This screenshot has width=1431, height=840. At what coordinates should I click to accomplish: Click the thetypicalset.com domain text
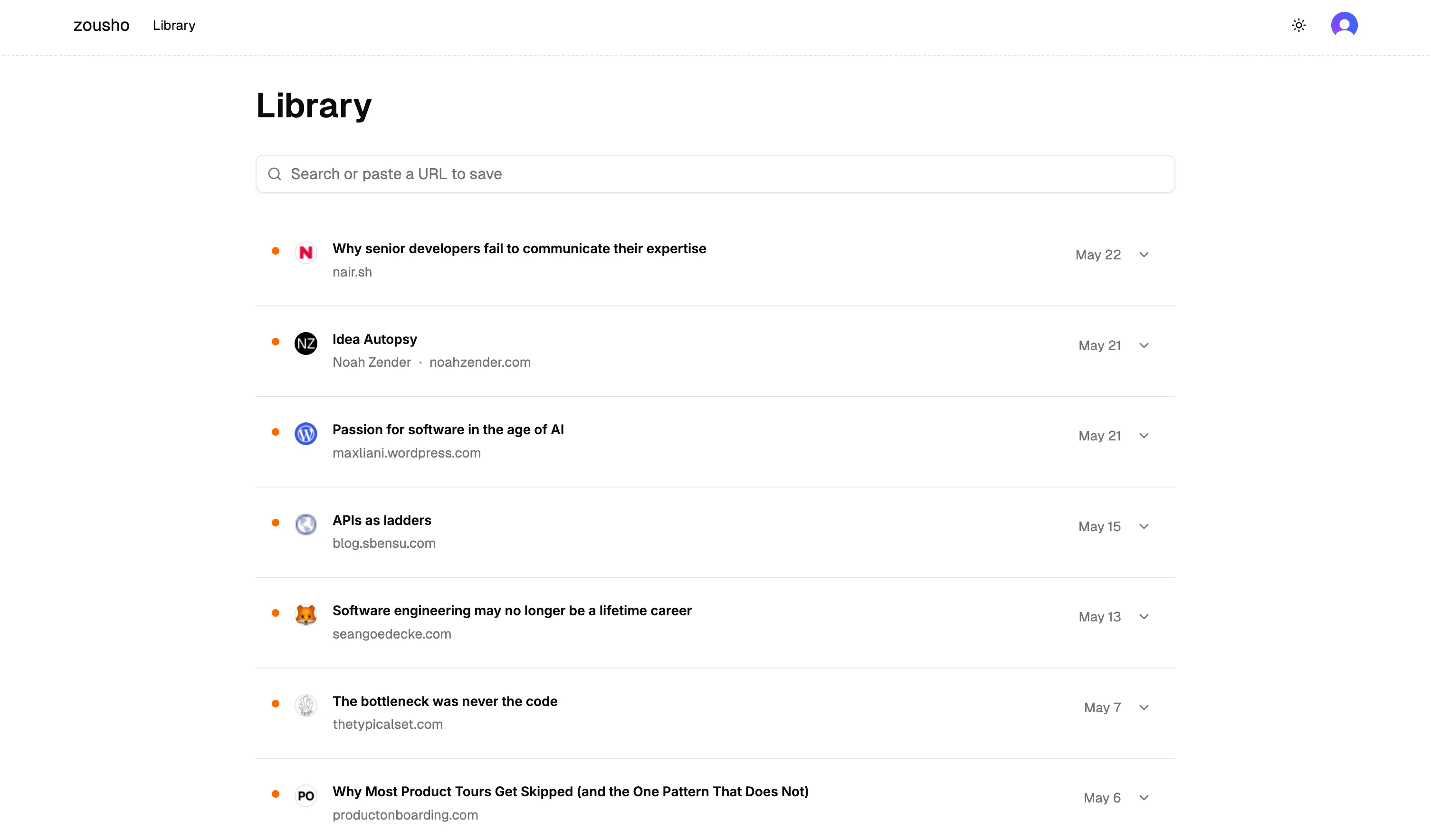[x=387, y=725]
